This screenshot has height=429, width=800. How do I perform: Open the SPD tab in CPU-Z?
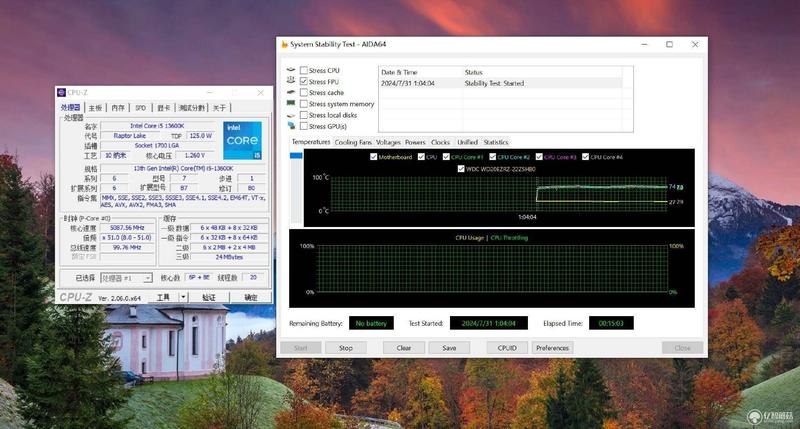click(140, 108)
